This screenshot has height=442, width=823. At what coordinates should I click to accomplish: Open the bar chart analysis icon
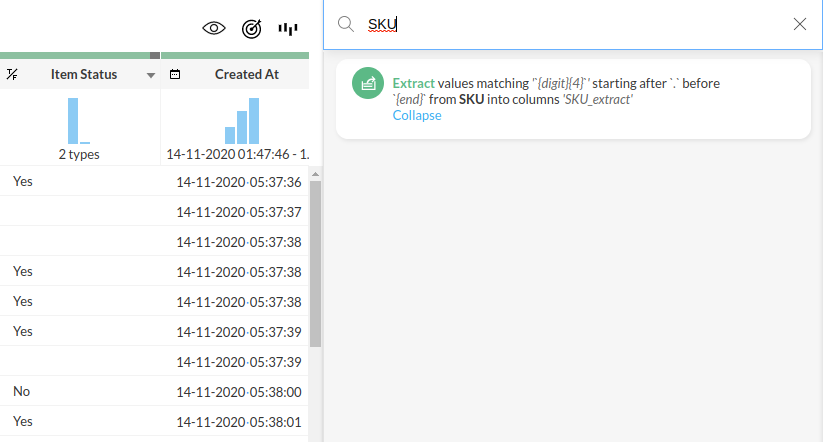click(x=288, y=29)
